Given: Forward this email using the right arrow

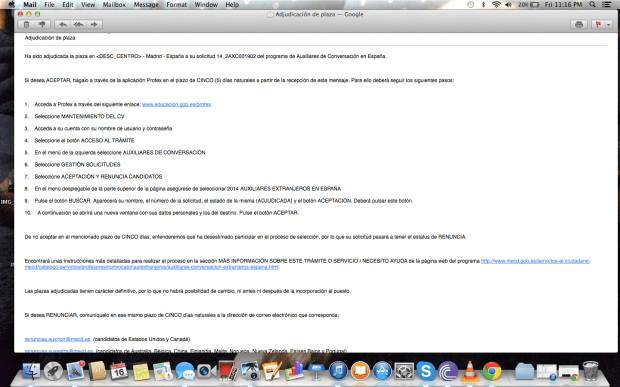Looking at the screenshot, I should (x=94, y=25).
